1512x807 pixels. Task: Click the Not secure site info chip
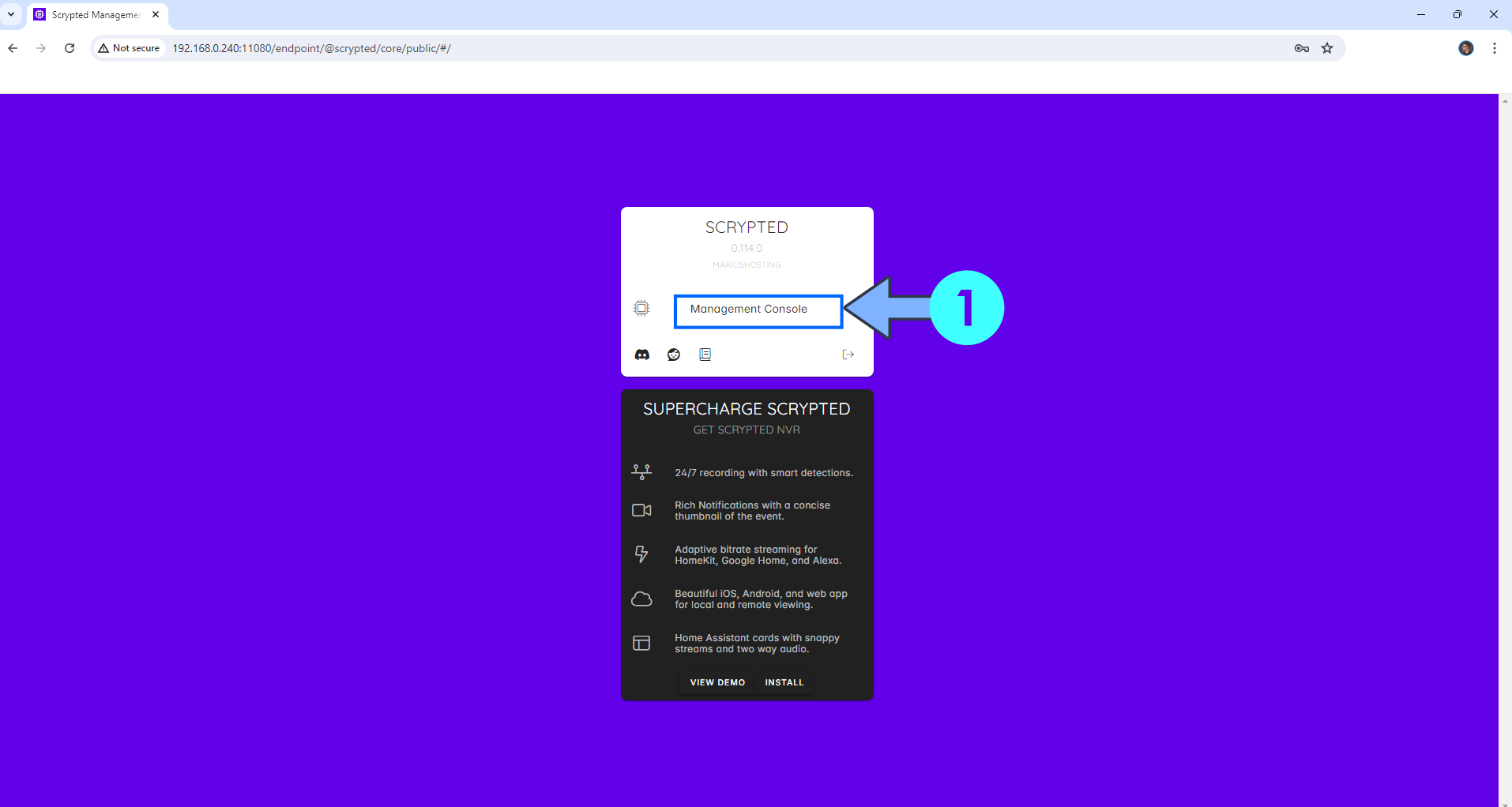(129, 48)
